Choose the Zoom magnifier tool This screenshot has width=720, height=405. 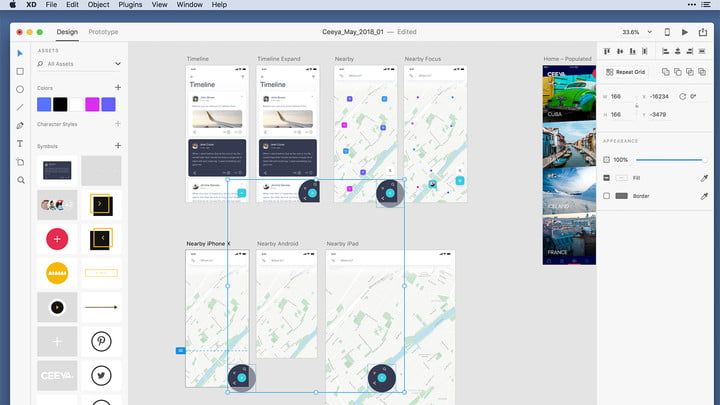pyautogui.click(x=20, y=180)
